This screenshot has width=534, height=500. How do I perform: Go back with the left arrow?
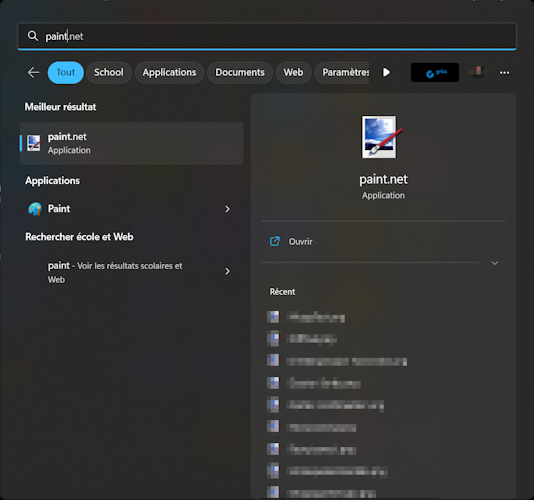(33, 72)
